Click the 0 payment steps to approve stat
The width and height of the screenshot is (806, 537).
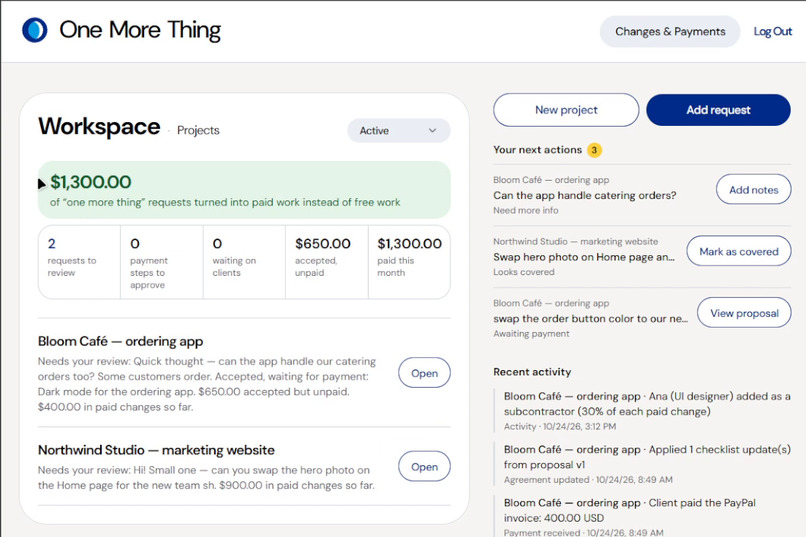(162, 262)
